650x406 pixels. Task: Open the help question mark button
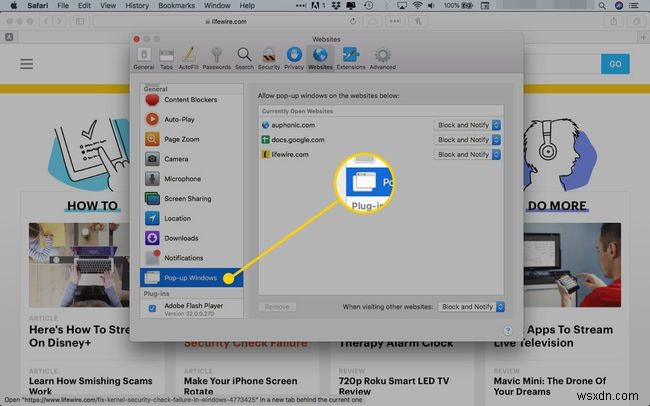508,331
